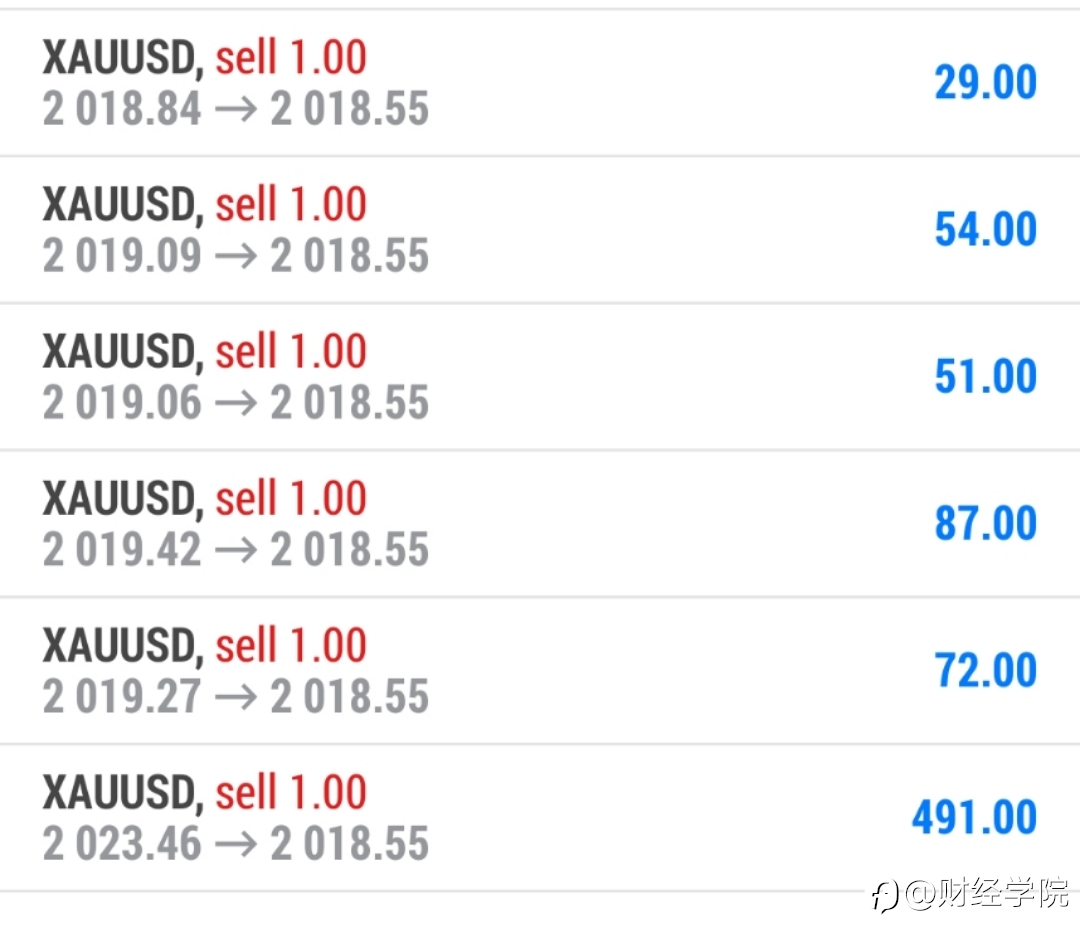Select the 2 023.46 entry trade row

tap(540, 818)
